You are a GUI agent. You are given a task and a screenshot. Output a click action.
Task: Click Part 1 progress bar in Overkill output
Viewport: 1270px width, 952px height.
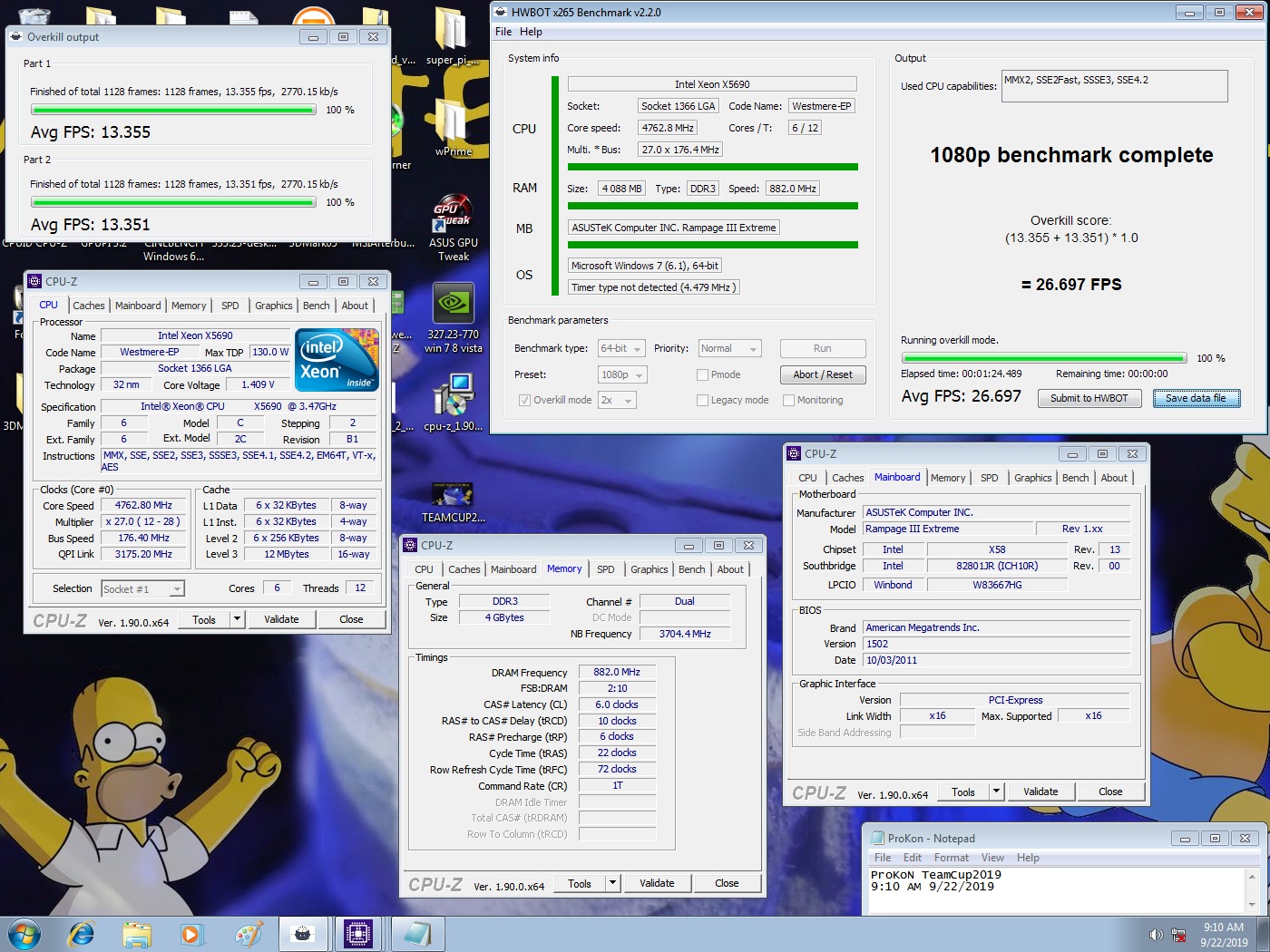[x=173, y=110]
